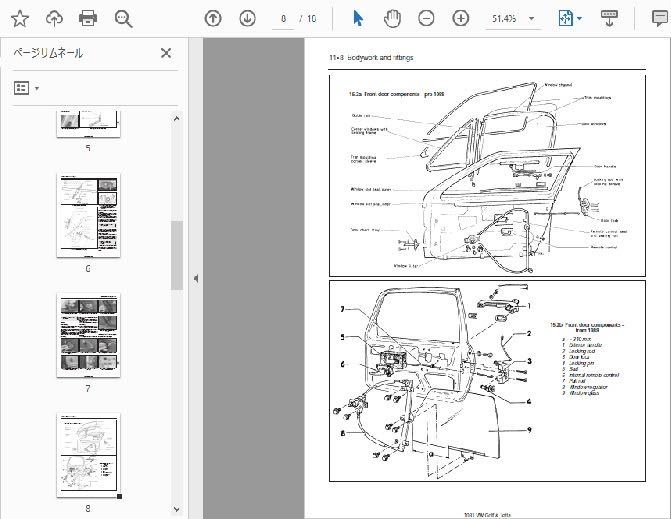Image resolution: width=671 pixels, height=519 pixels.
Task: Click the thumbnail scrollbar down arrow
Action: click(x=177, y=509)
